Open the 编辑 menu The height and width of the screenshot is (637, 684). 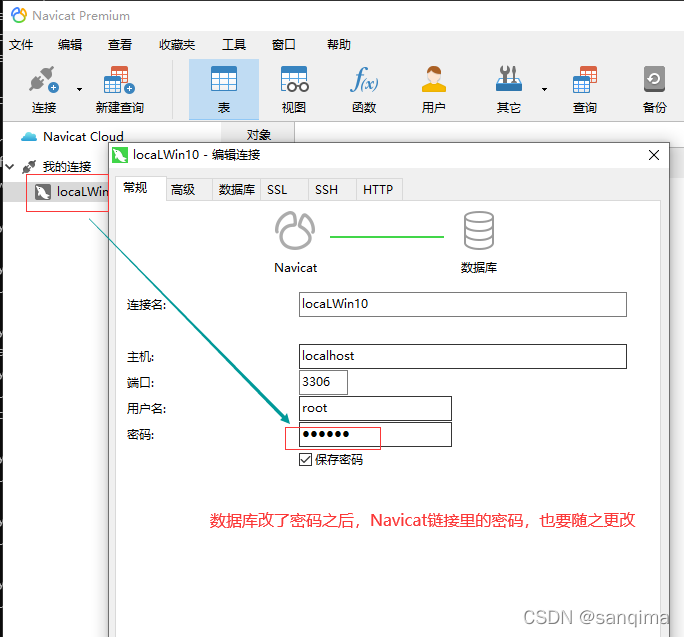pyautogui.click(x=70, y=45)
